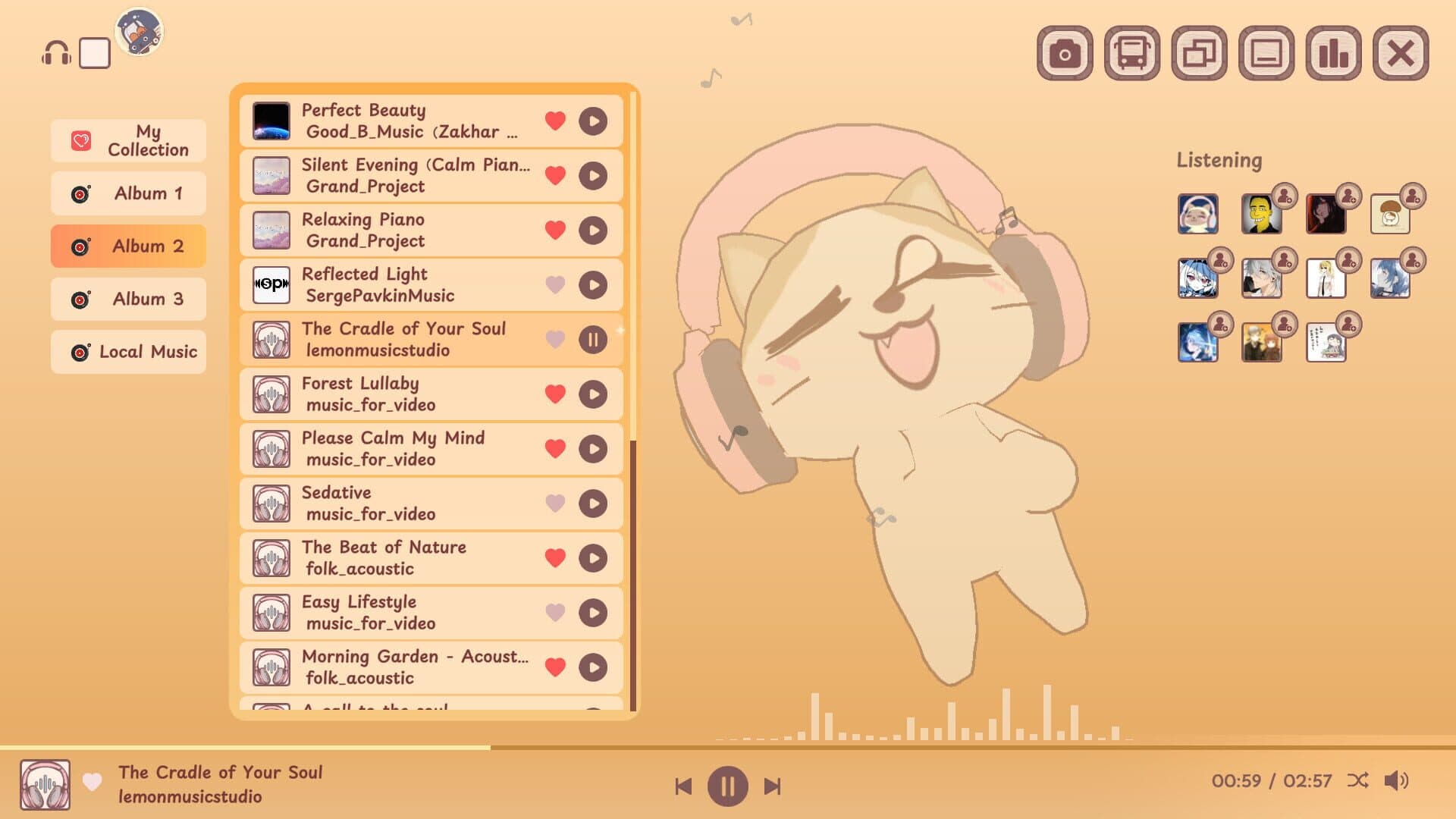Play Reflected Light track
Screen dimensions: 1456x819
[593, 285]
